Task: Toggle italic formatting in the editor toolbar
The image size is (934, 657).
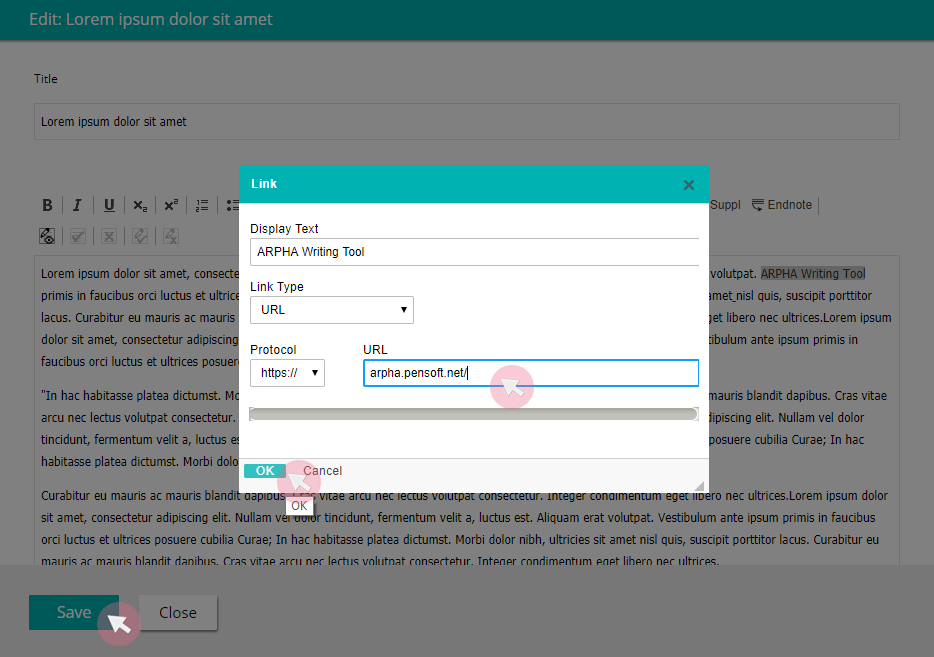Action: (x=77, y=205)
